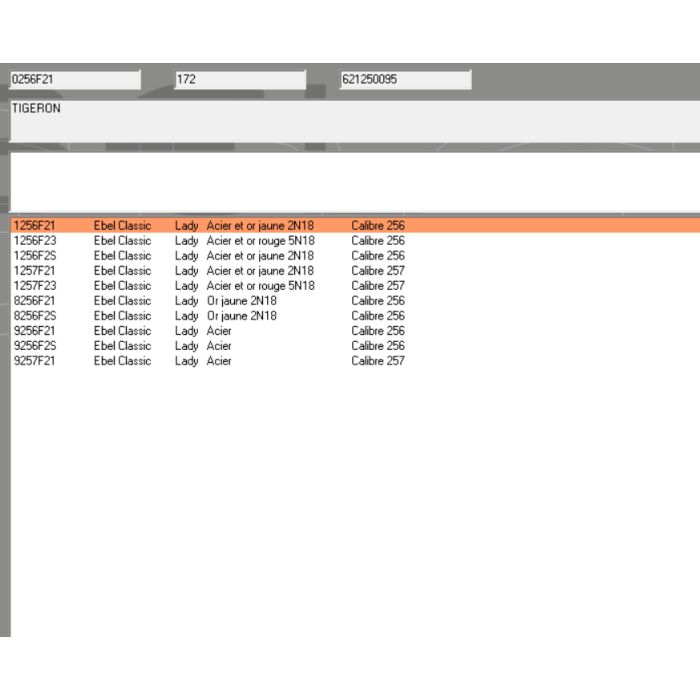The image size is (700, 700).
Task: Select the row 9257F21
Action: pyautogui.click(x=355, y=361)
